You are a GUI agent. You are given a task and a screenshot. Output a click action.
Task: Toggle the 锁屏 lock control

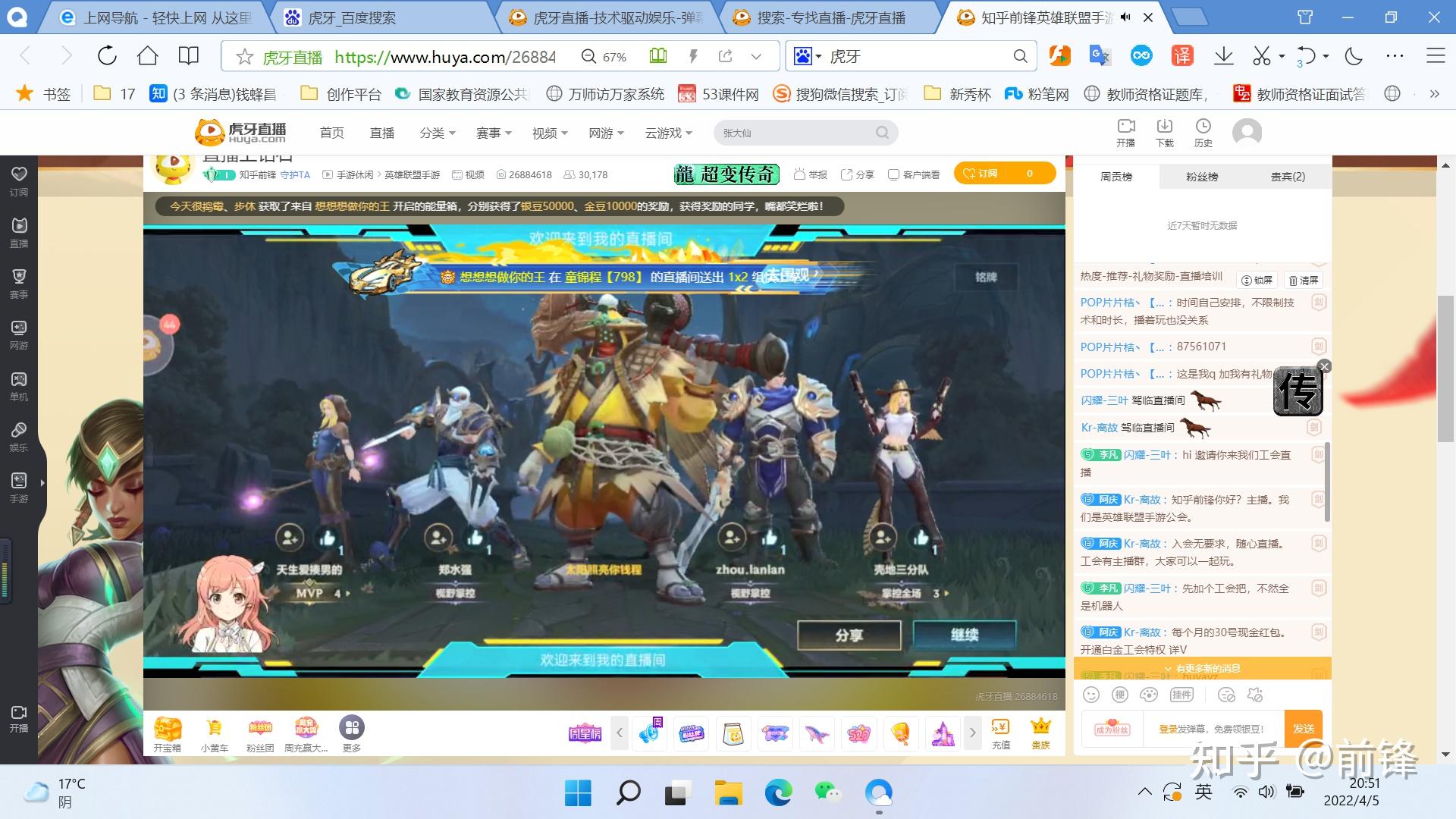point(1257,280)
